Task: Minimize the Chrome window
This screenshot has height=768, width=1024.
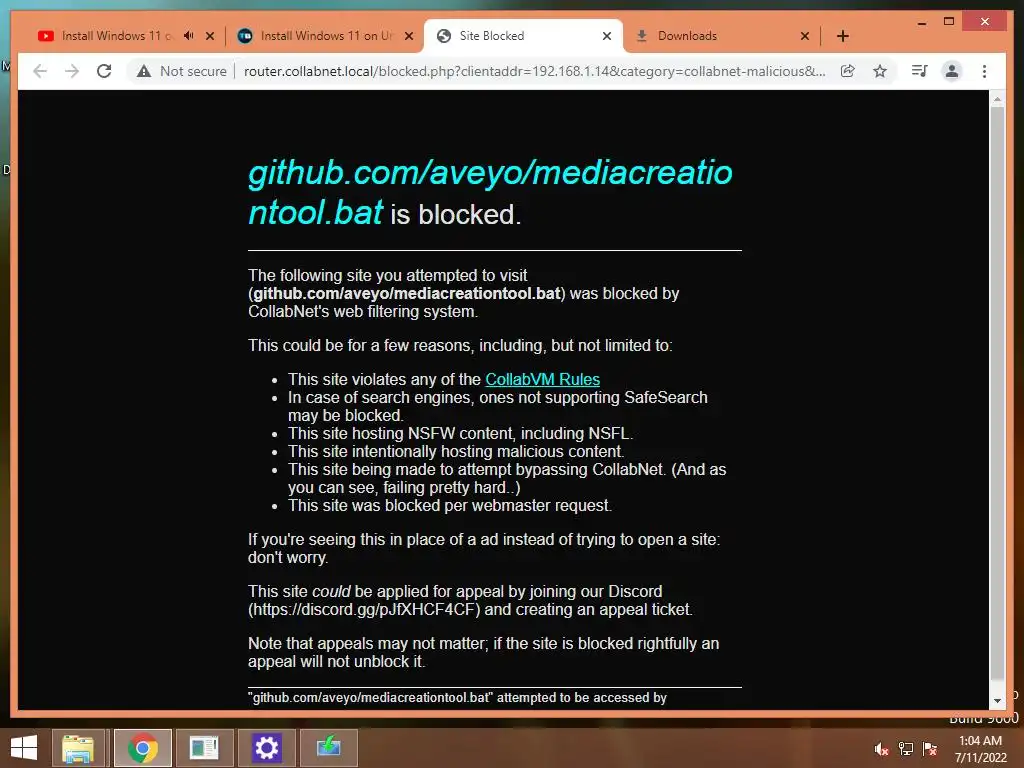Action: pyautogui.click(x=921, y=22)
